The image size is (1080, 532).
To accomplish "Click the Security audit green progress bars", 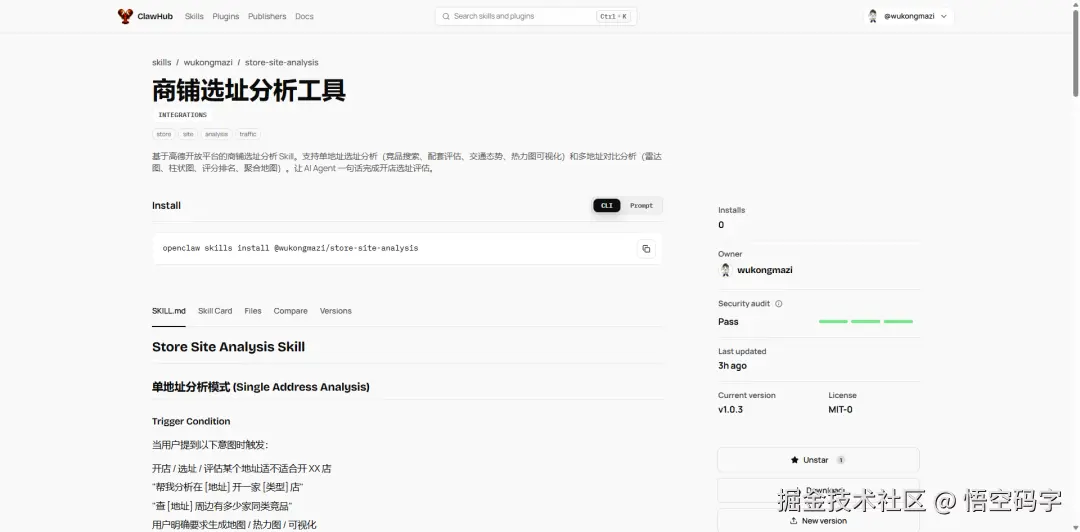I will 866,322.
